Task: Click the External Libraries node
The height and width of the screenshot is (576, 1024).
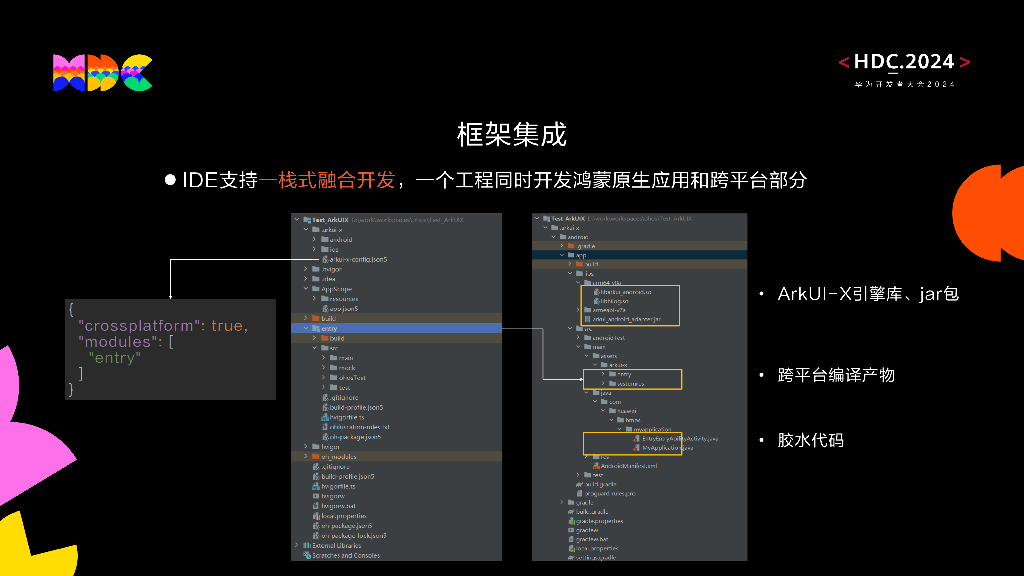Action: 336,546
